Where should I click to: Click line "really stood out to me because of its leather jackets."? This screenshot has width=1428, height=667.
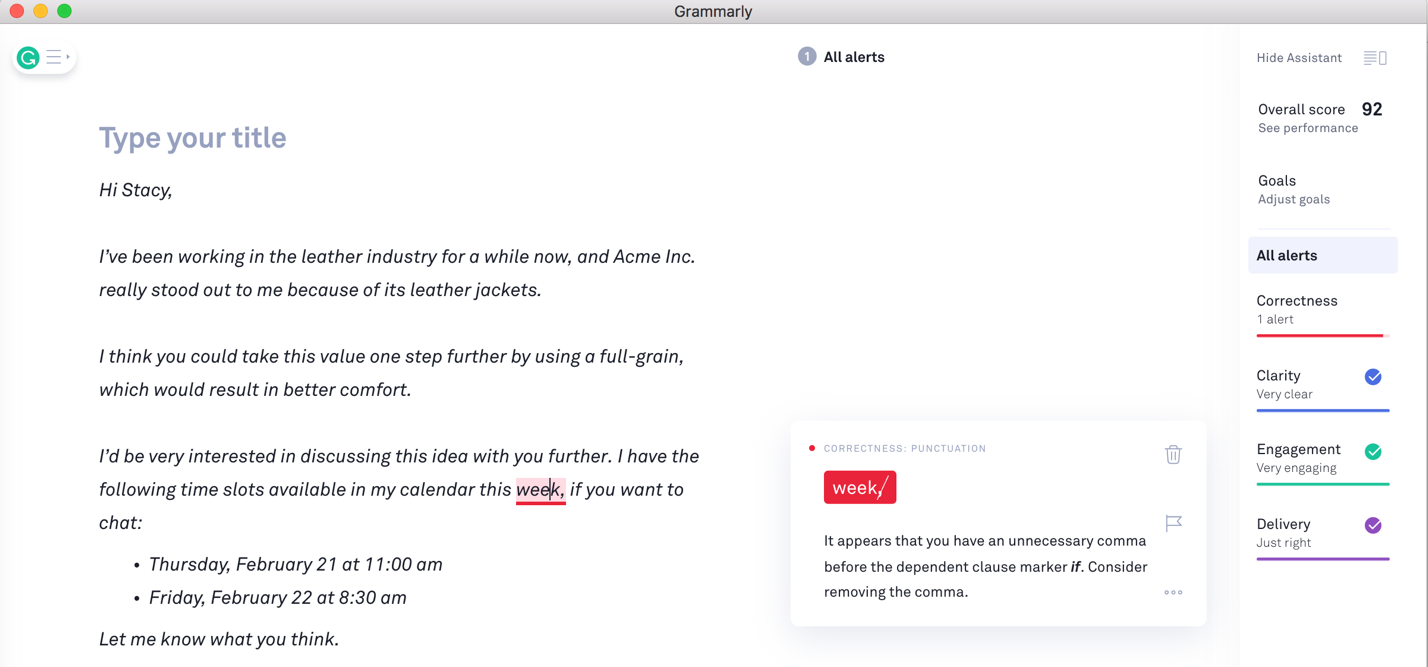(320, 290)
